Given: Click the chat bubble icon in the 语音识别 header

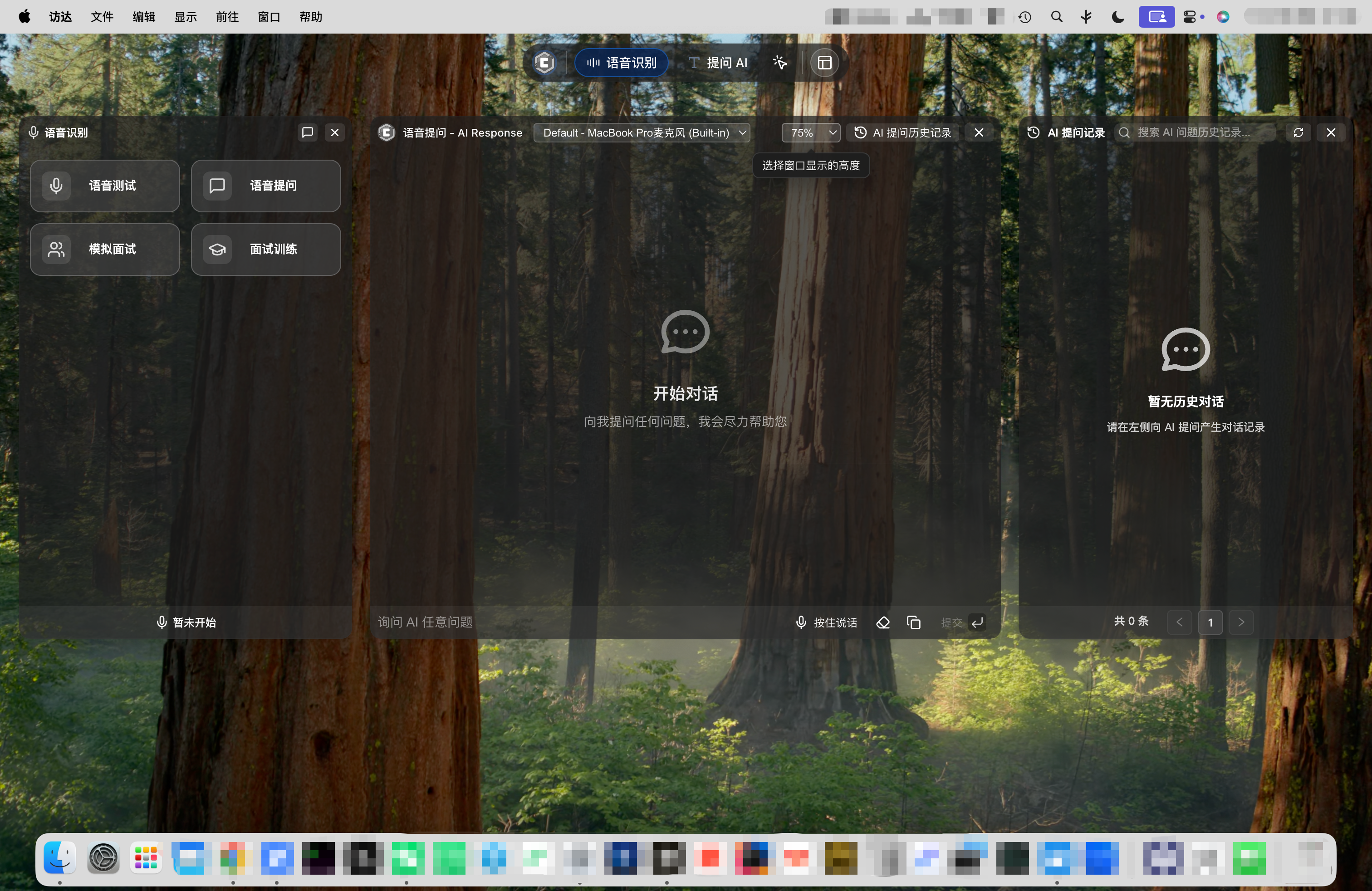Looking at the screenshot, I should [307, 132].
